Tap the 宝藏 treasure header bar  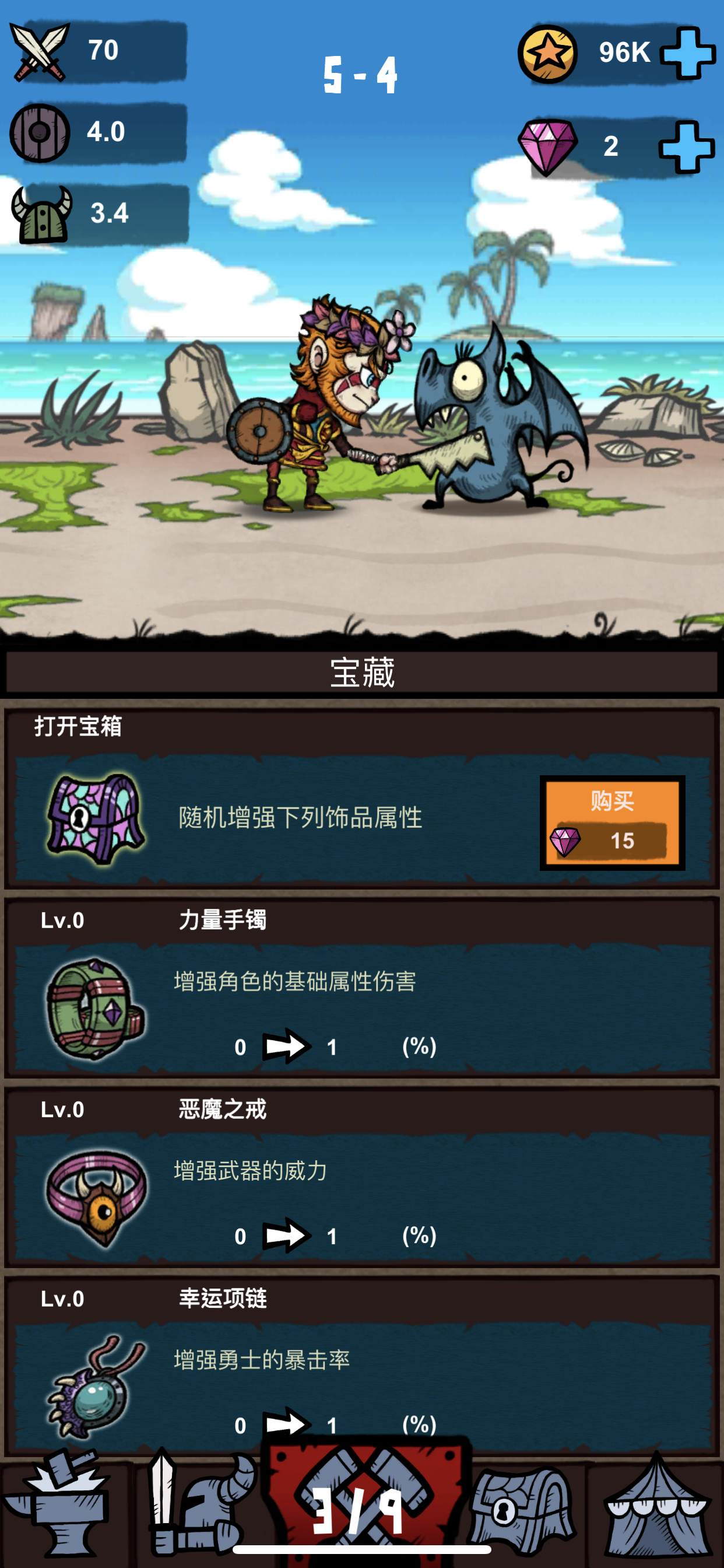[x=362, y=672]
